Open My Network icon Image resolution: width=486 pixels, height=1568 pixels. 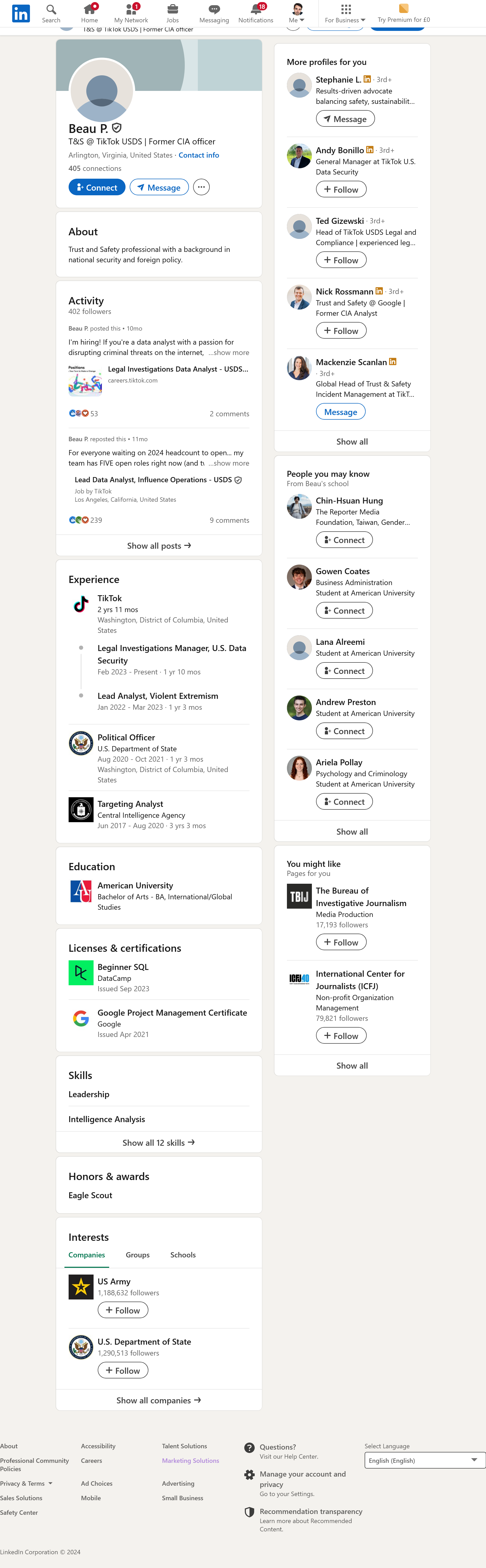131,9
